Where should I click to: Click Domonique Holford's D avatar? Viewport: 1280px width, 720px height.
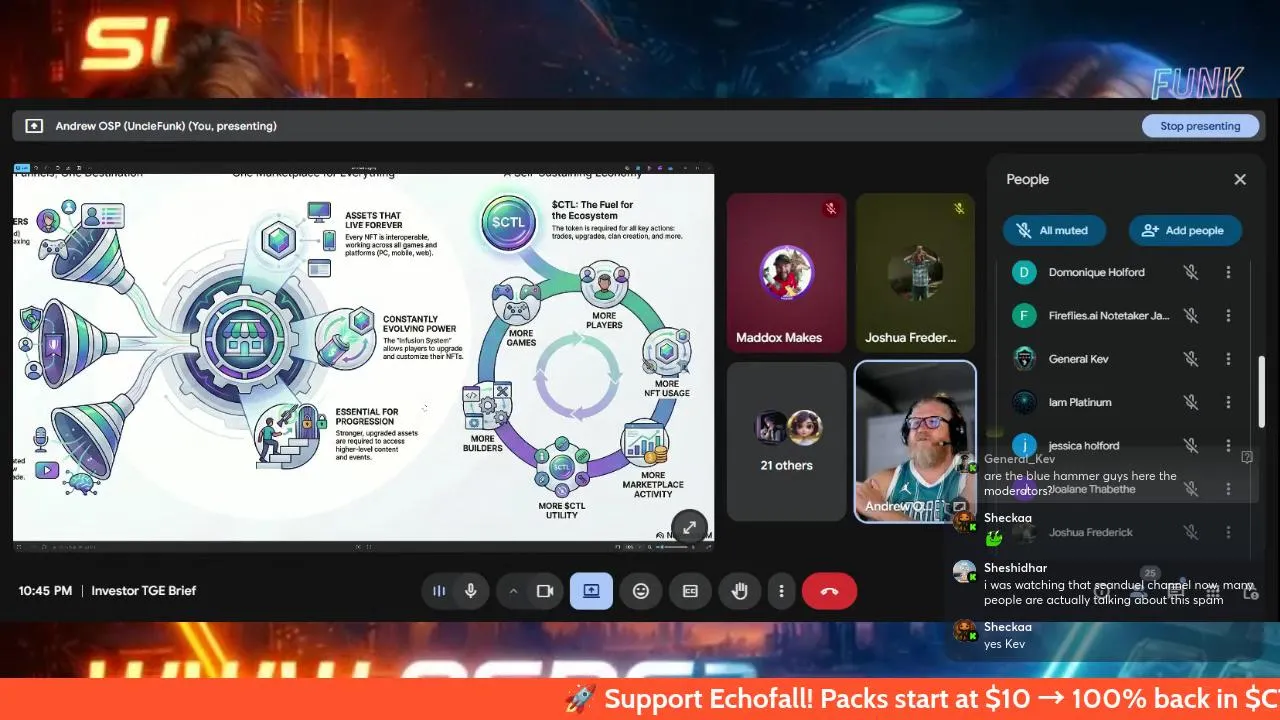(1023, 272)
